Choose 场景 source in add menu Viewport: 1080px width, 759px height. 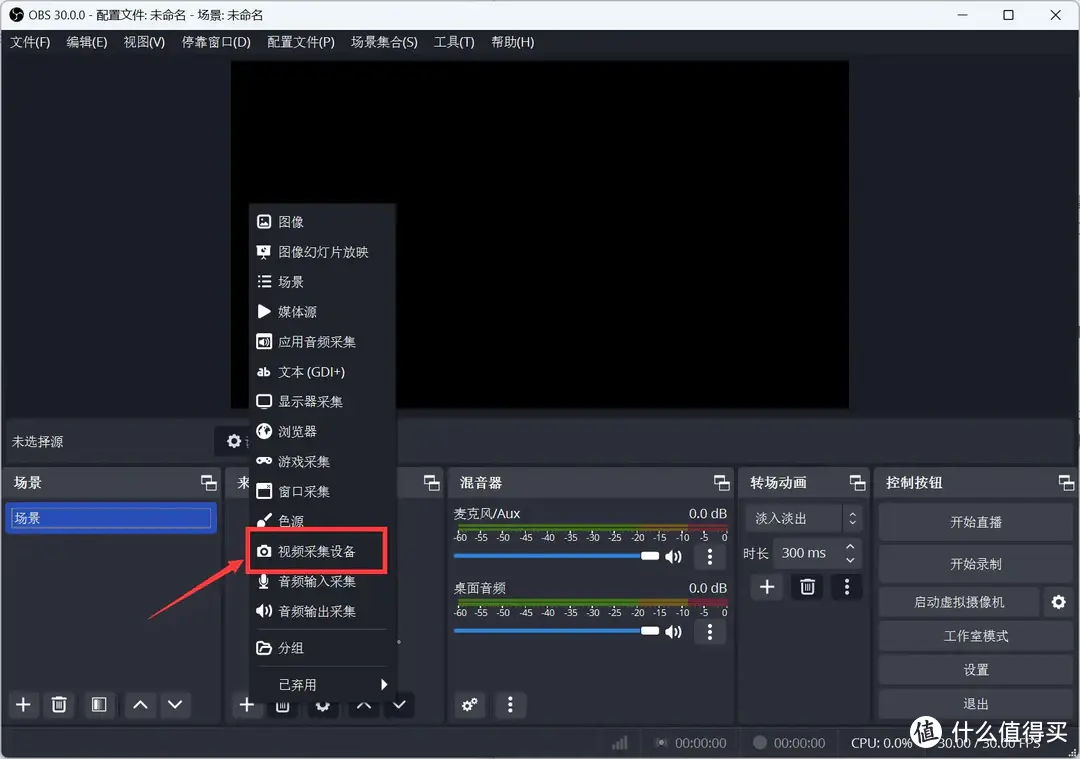(322, 282)
